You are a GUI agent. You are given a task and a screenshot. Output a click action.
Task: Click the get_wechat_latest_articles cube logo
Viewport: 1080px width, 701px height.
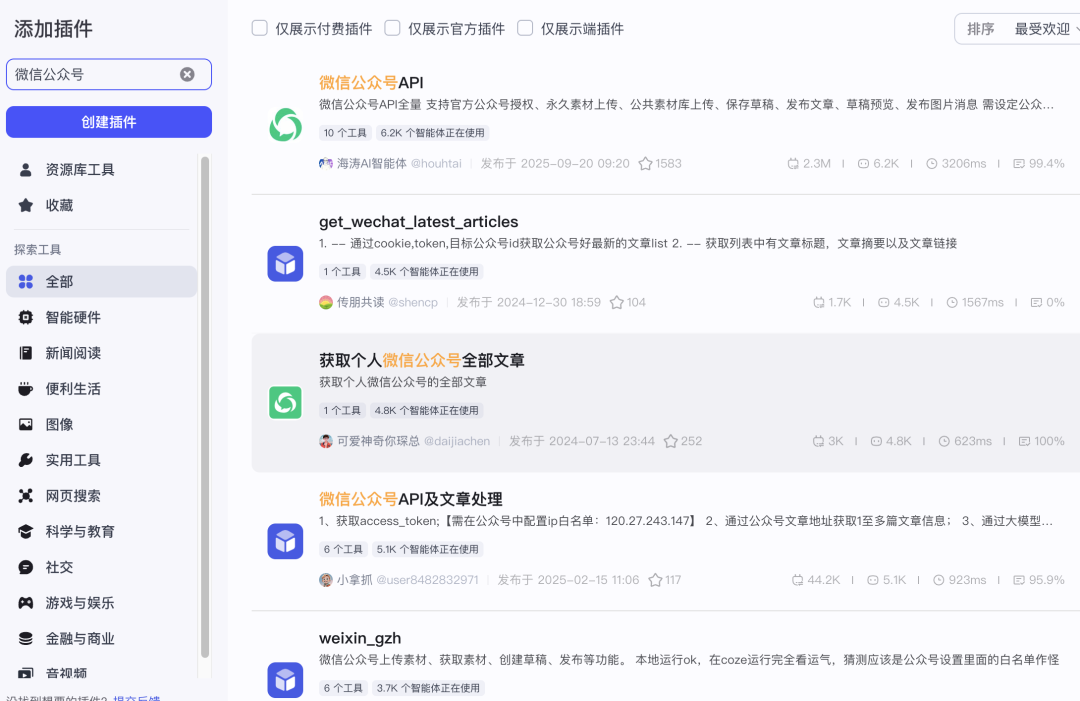coord(285,264)
